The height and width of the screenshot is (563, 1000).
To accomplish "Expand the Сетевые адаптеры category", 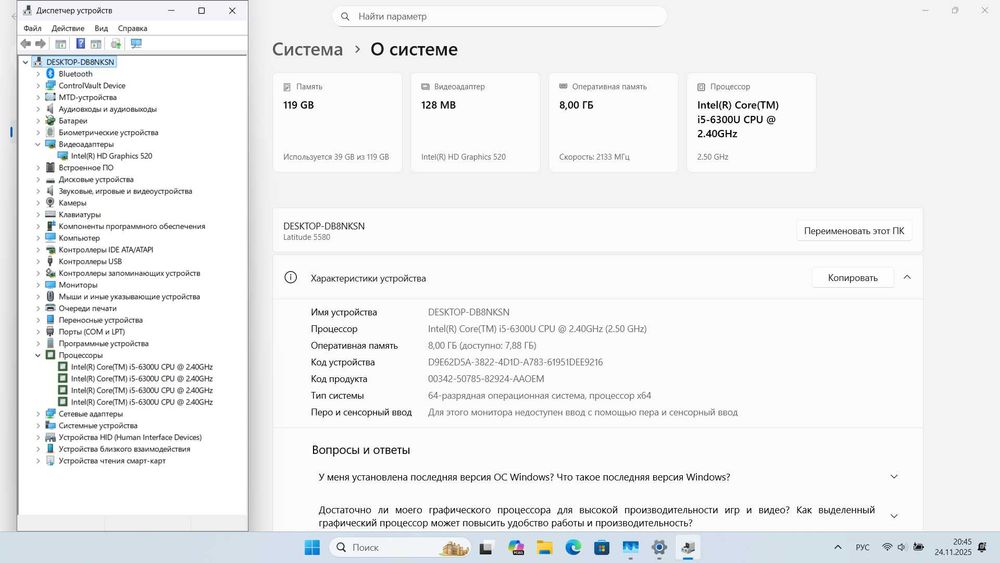I will point(38,414).
